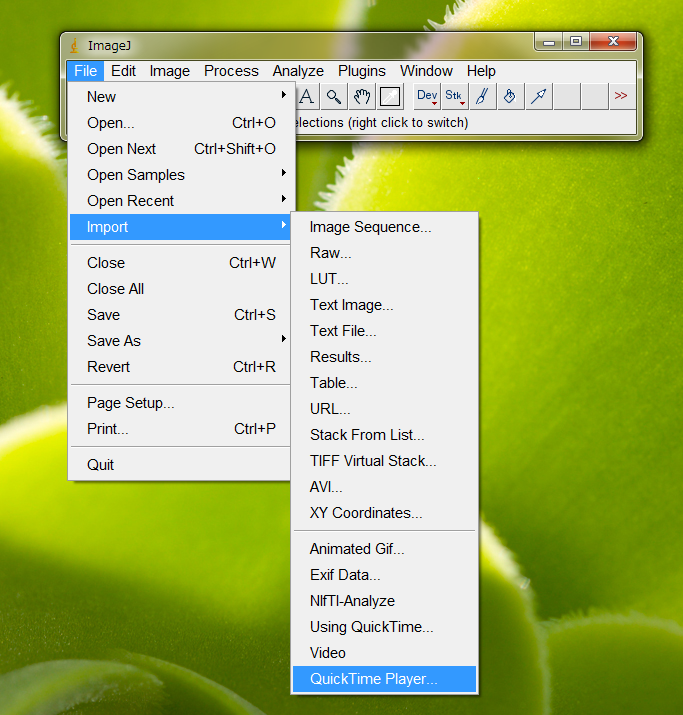Screen dimensions: 683x715
Task: Select Image Sequence... import option
Action: coord(384,227)
